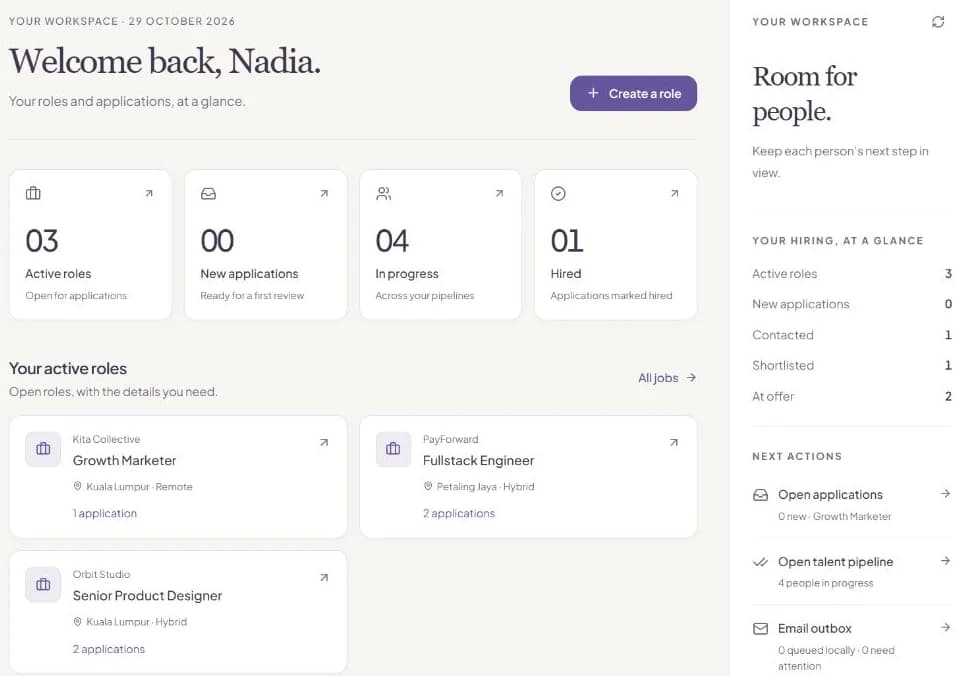This screenshot has height=676, width=960.
Task: Click the refresh icon in workspace panel
Action: coord(937,22)
